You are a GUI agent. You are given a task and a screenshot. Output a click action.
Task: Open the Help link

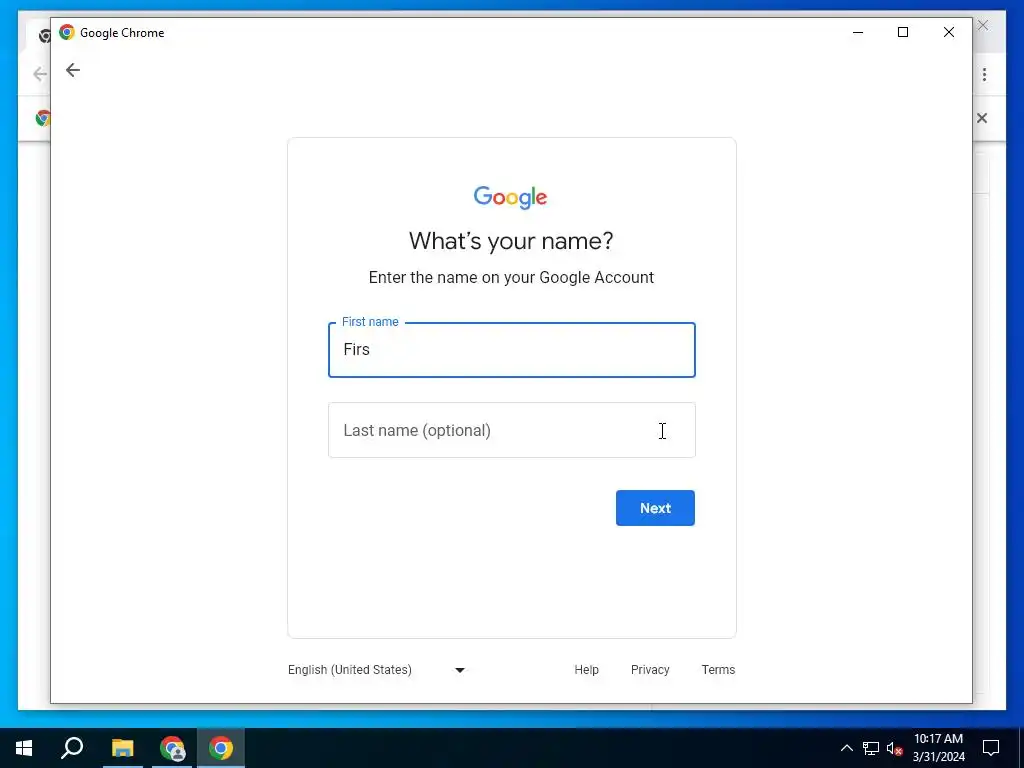[586, 670]
